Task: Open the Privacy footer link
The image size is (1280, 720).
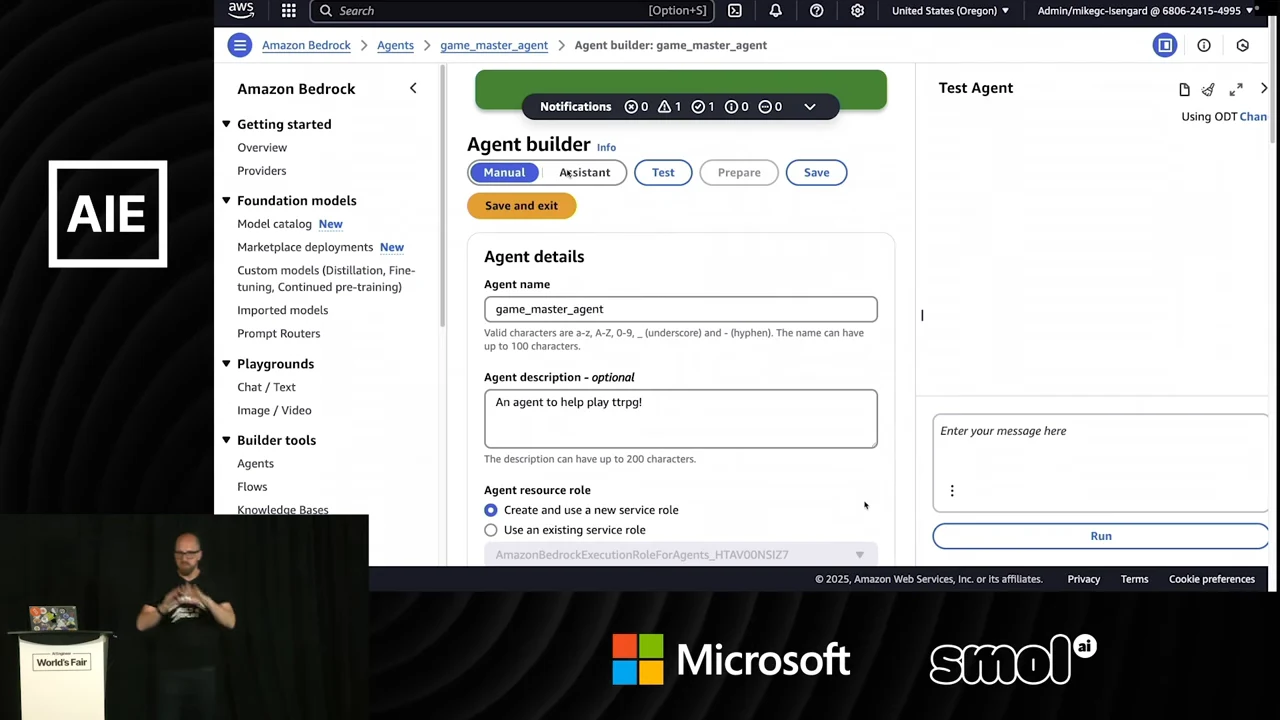Action: coord(1083,579)
